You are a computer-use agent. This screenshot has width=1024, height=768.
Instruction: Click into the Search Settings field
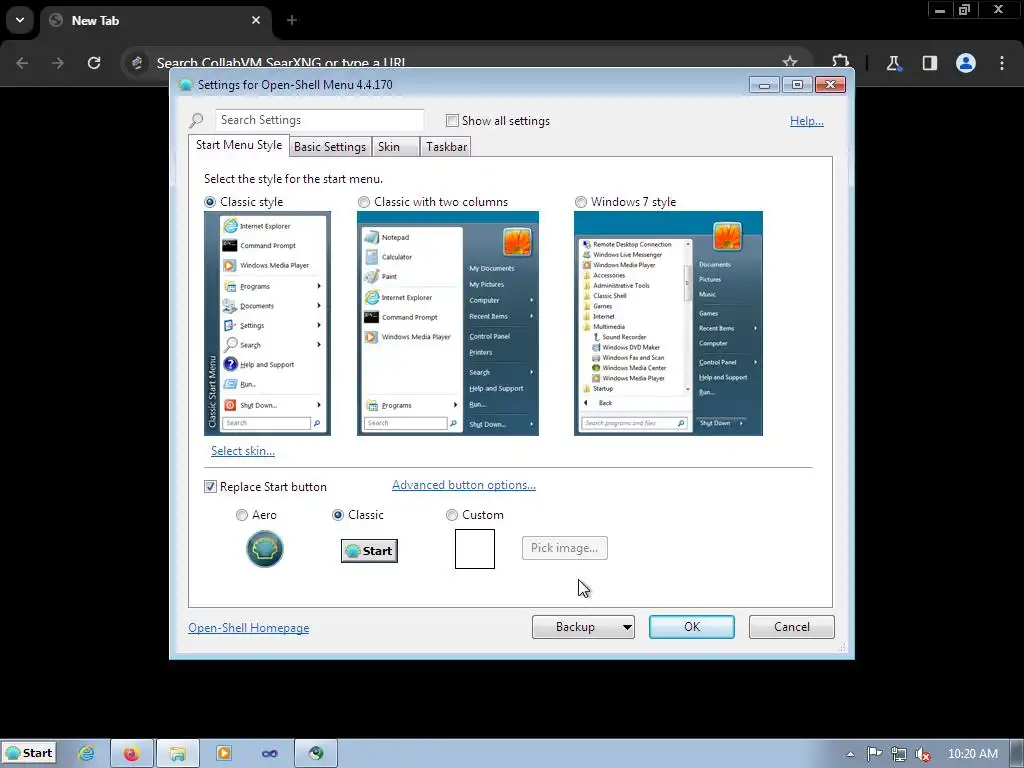click(x=319, y=120)
